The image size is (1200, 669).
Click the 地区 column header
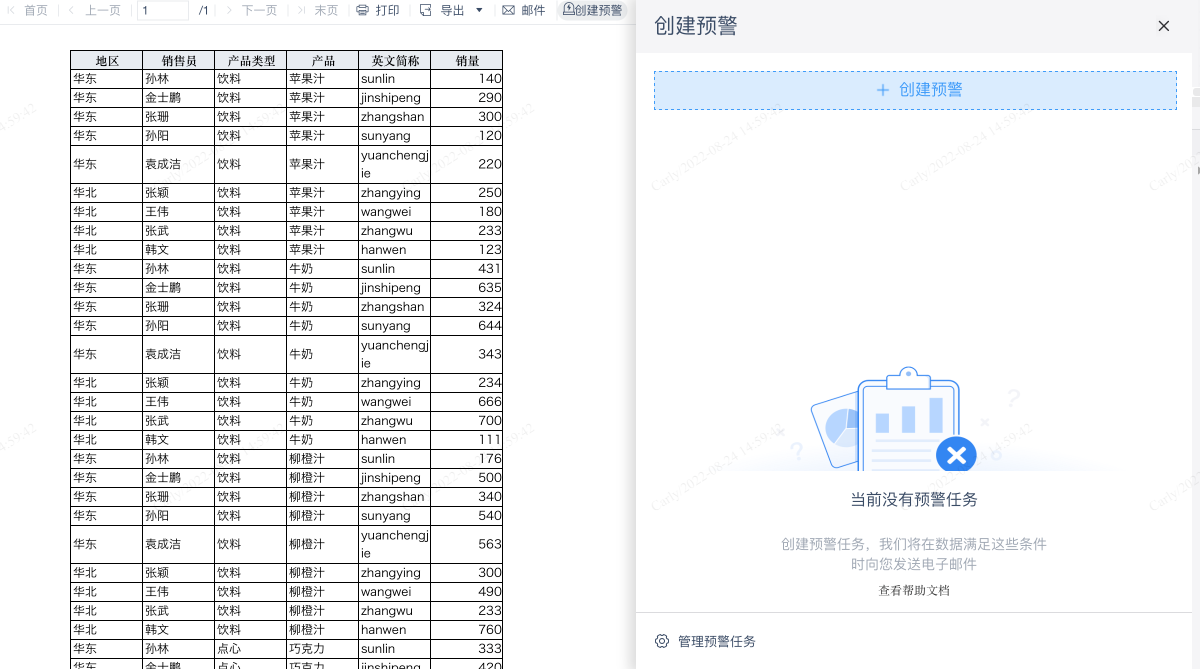click(x=107, y=60)
